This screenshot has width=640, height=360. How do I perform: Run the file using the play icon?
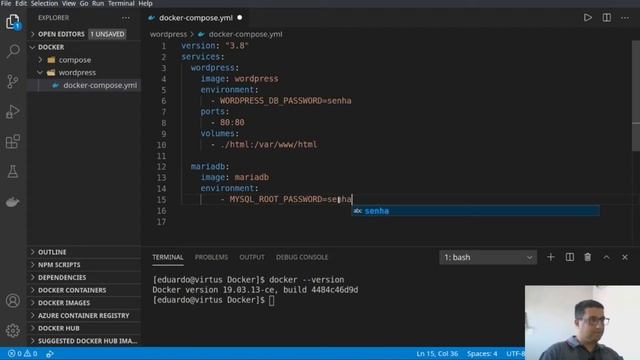pyautogui.click(x=587, y=18)
